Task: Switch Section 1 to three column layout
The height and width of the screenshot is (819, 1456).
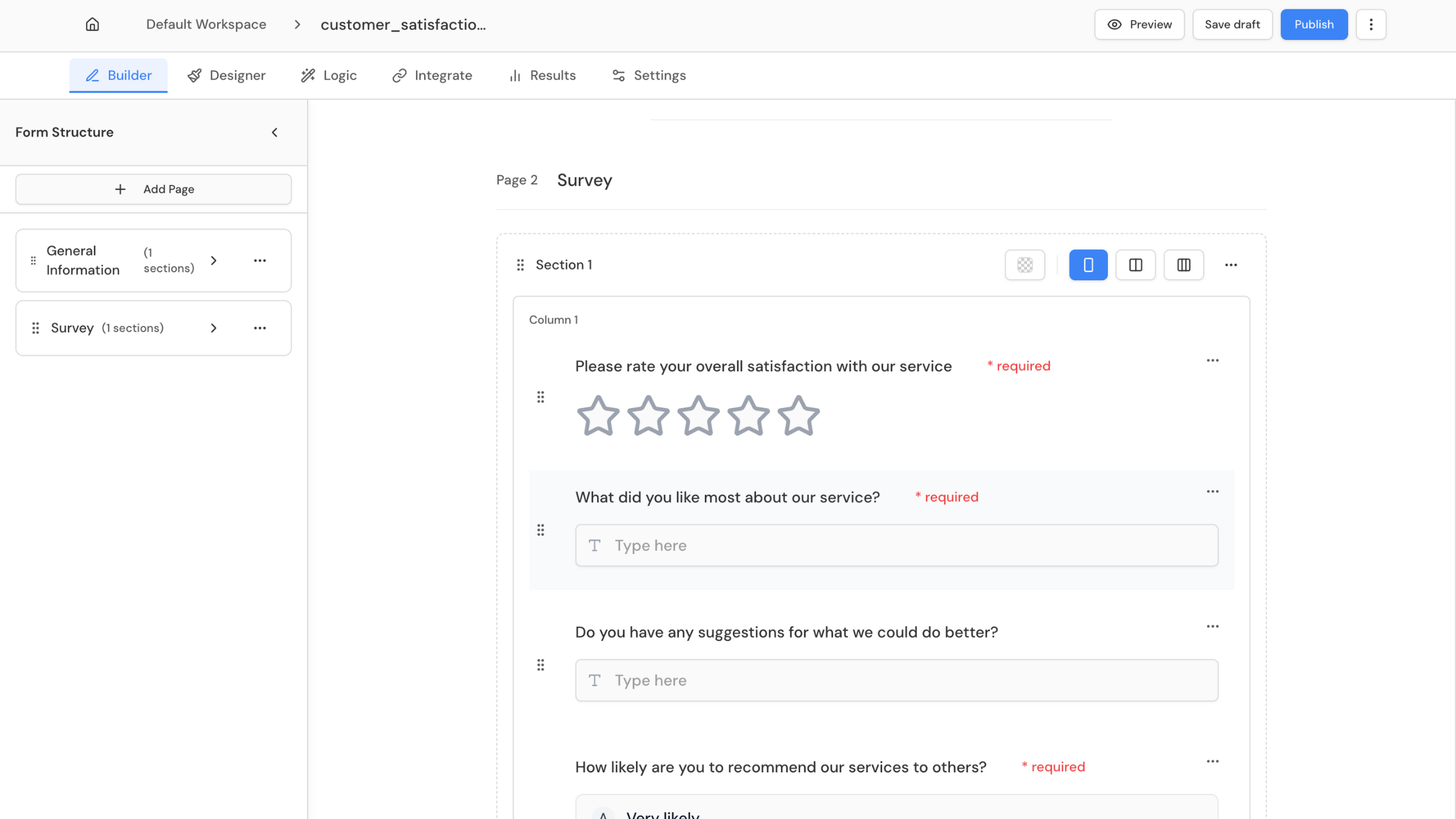Action: pos(1183,265)
